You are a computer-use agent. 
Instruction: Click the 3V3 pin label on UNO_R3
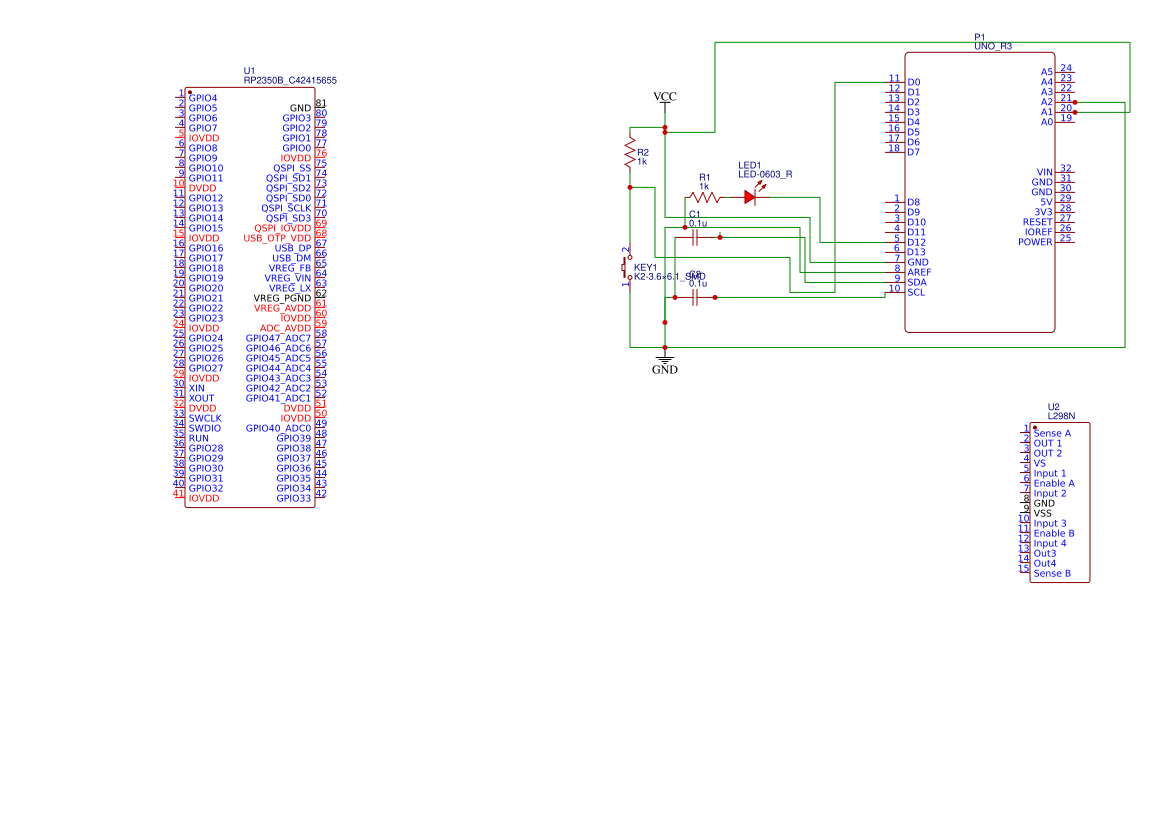(1043, 212)
